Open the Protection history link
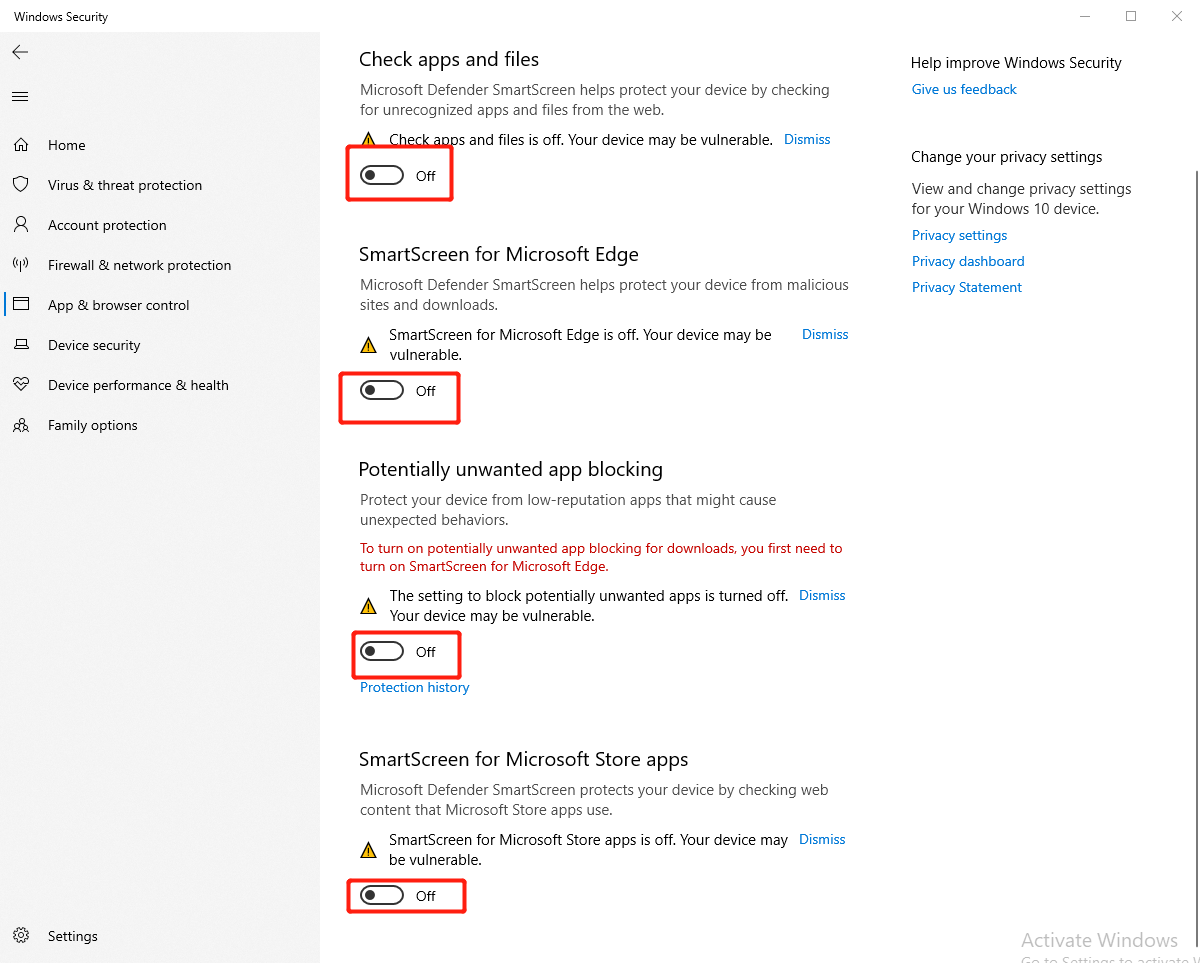Viewport: 1200px width, 963px height. (414, 688)
